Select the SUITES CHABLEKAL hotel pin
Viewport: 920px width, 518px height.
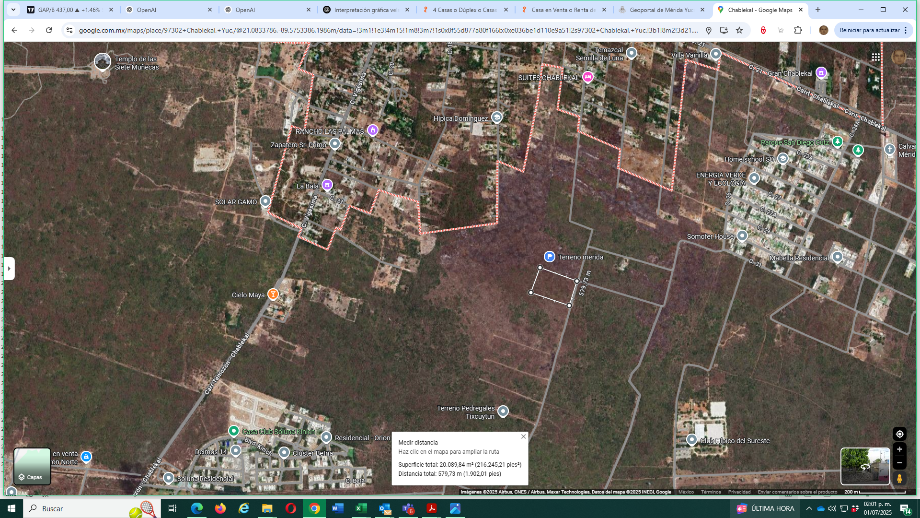click(587, 77)
